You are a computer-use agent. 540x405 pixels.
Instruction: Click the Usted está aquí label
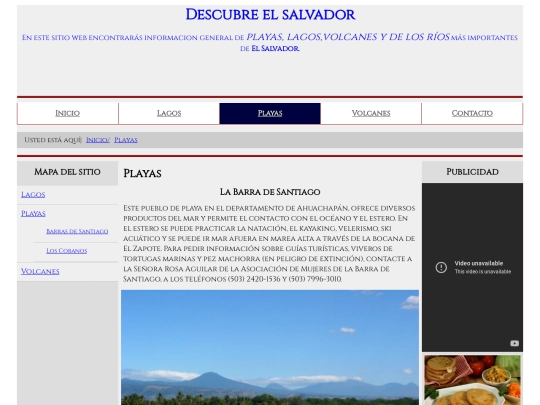53,140
